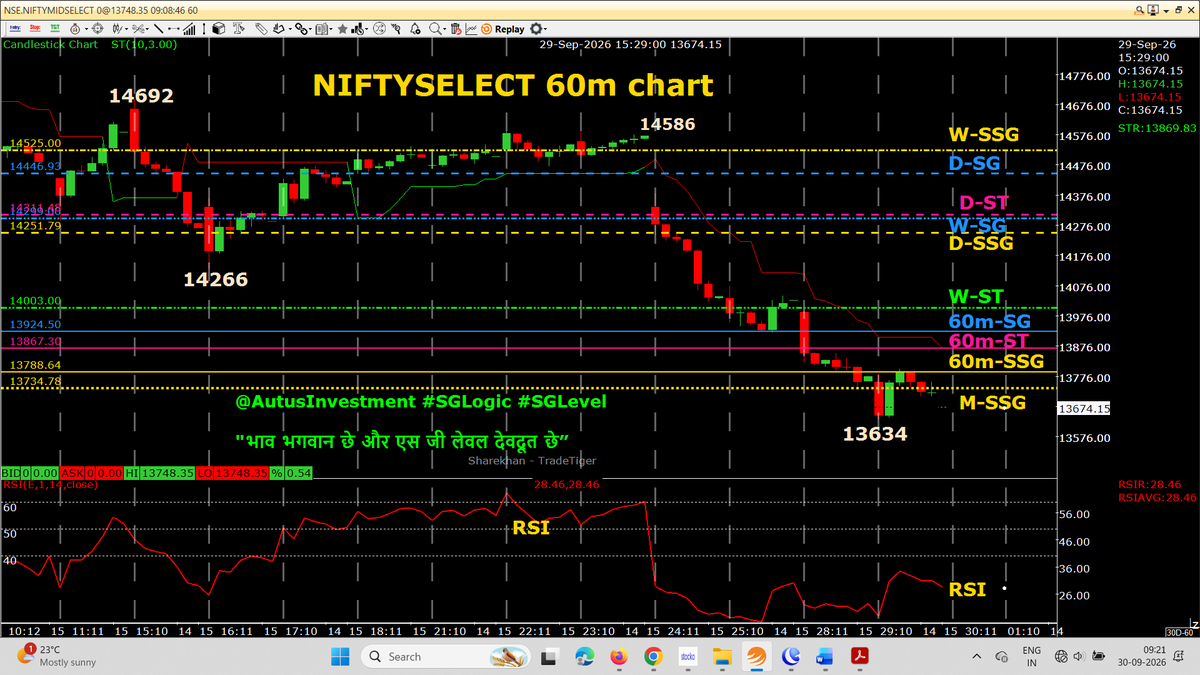Click the 14525.00 level label
Screen dimensions: 1200x675
pos(35,144)
